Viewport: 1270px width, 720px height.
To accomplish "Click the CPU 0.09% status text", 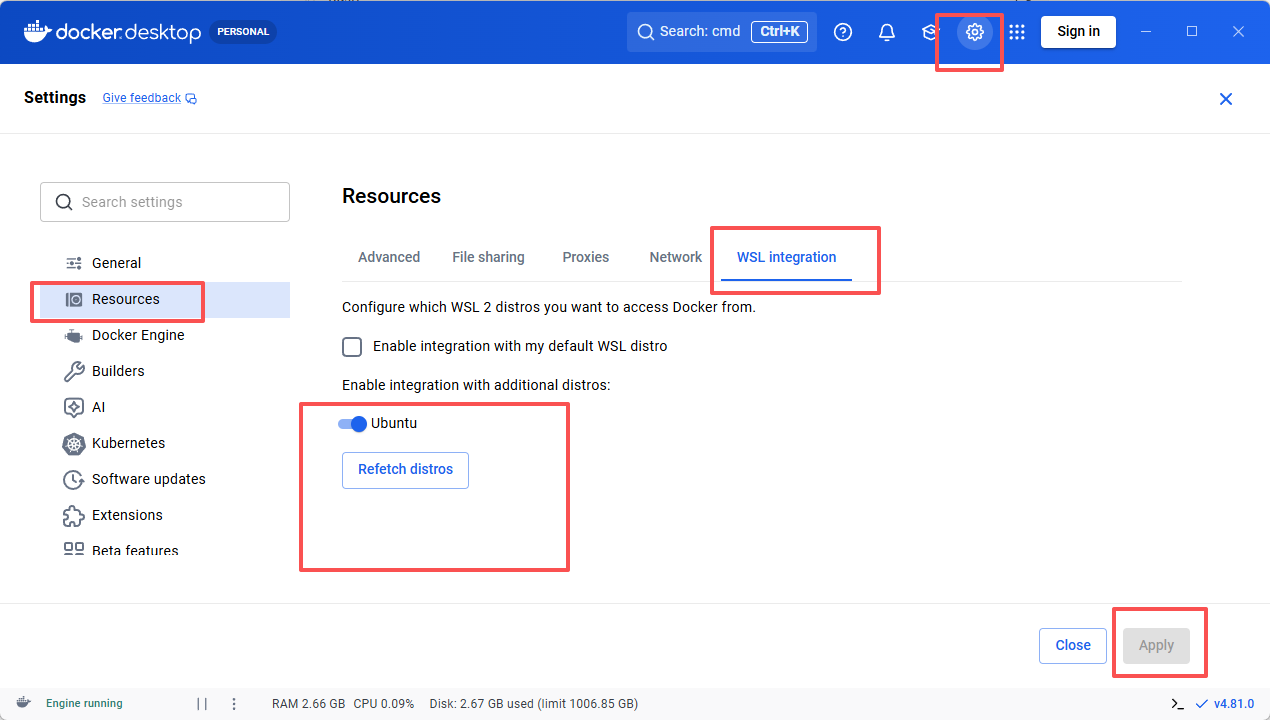I will pos(384,704).
